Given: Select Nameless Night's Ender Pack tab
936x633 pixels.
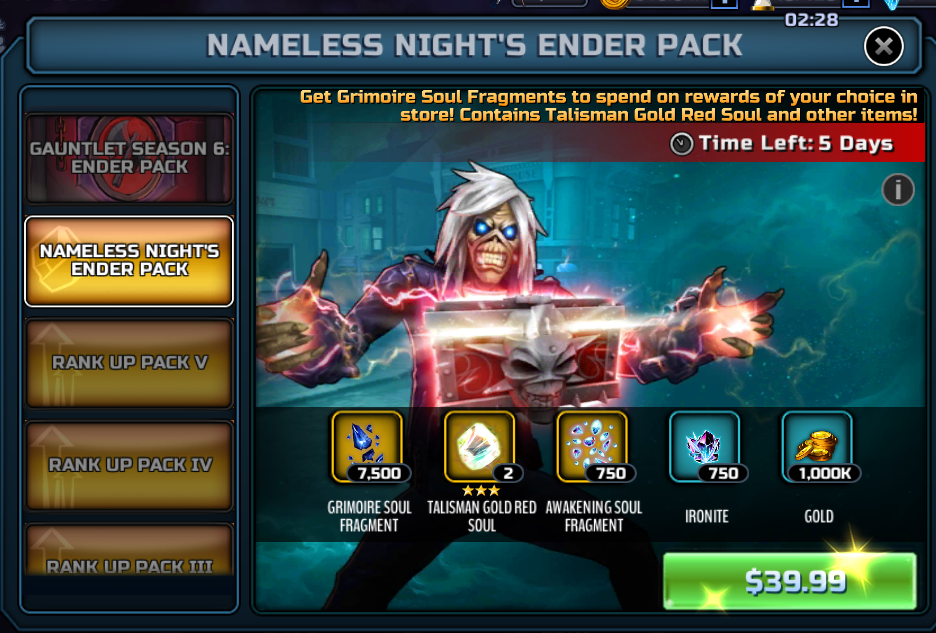Looking at the screenshot, I should pos(129,261).
